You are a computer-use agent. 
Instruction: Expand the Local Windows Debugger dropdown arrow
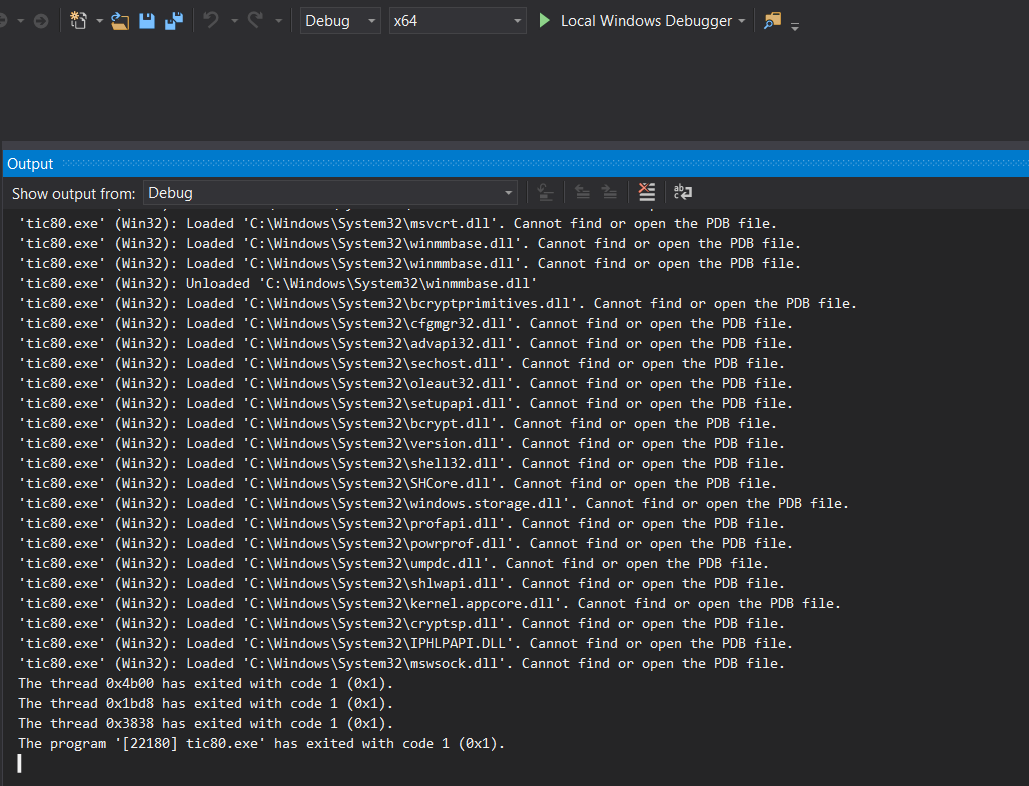(x=740, y=19)
